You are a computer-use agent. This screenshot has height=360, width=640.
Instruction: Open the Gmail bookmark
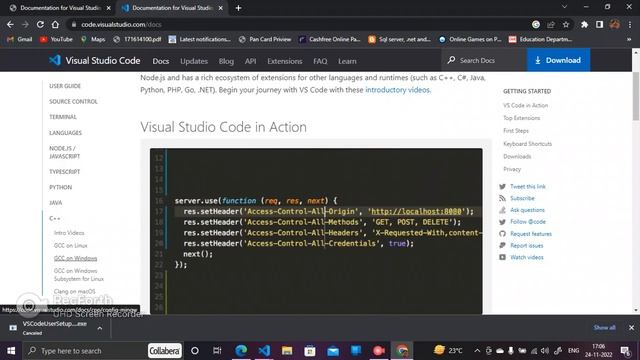coord(20,40)
